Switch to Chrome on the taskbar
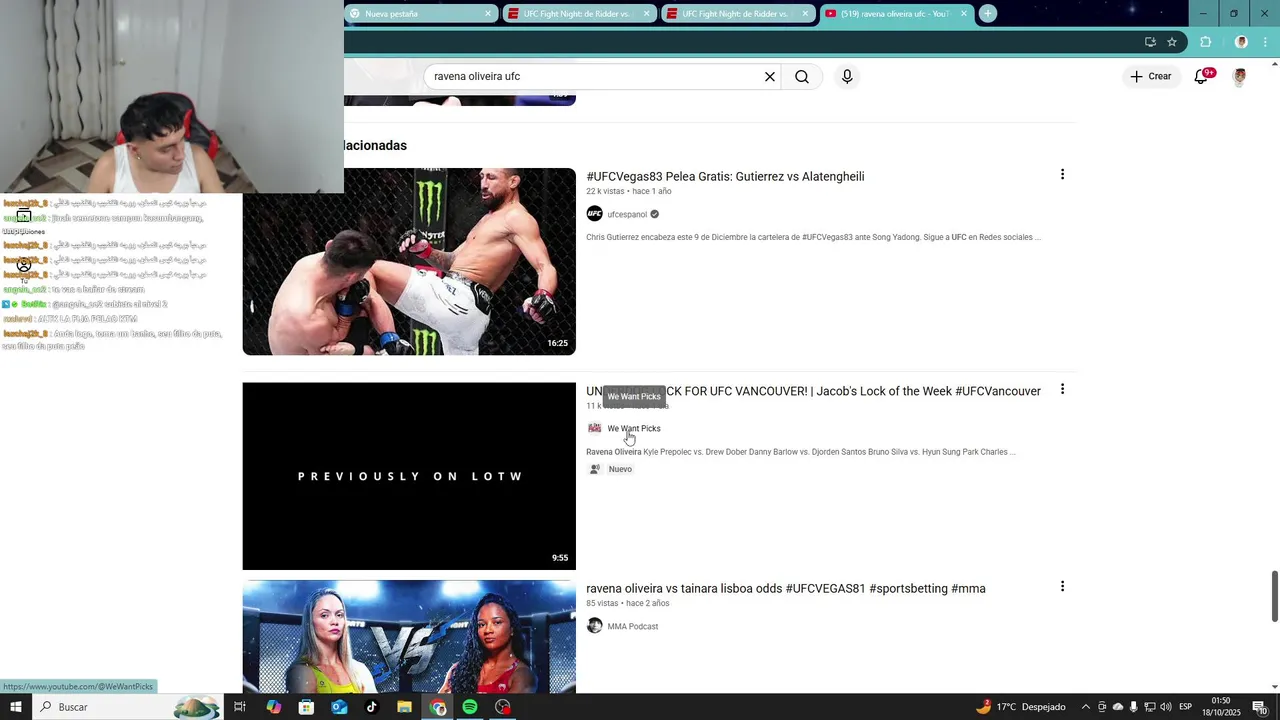The width and height of the screenshot is (1280, 720). pyautogui.click(x=438, y=707)
